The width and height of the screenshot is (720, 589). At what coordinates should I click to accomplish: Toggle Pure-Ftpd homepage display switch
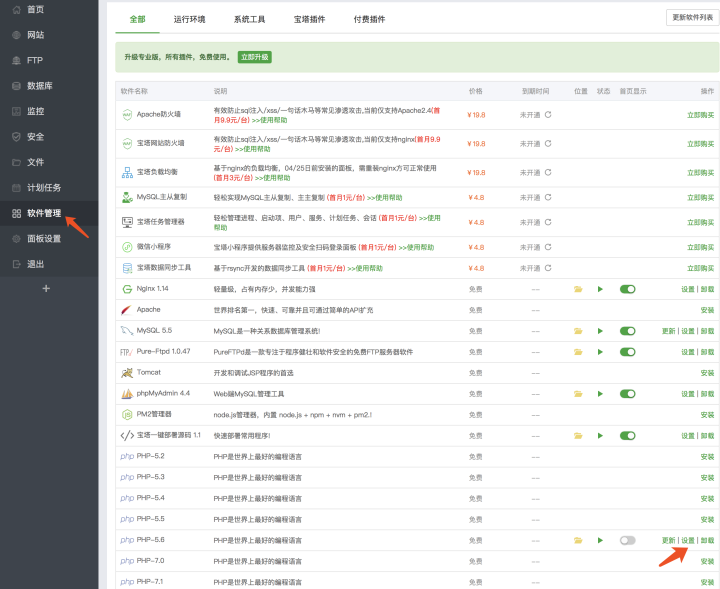[x=627, y=352]
